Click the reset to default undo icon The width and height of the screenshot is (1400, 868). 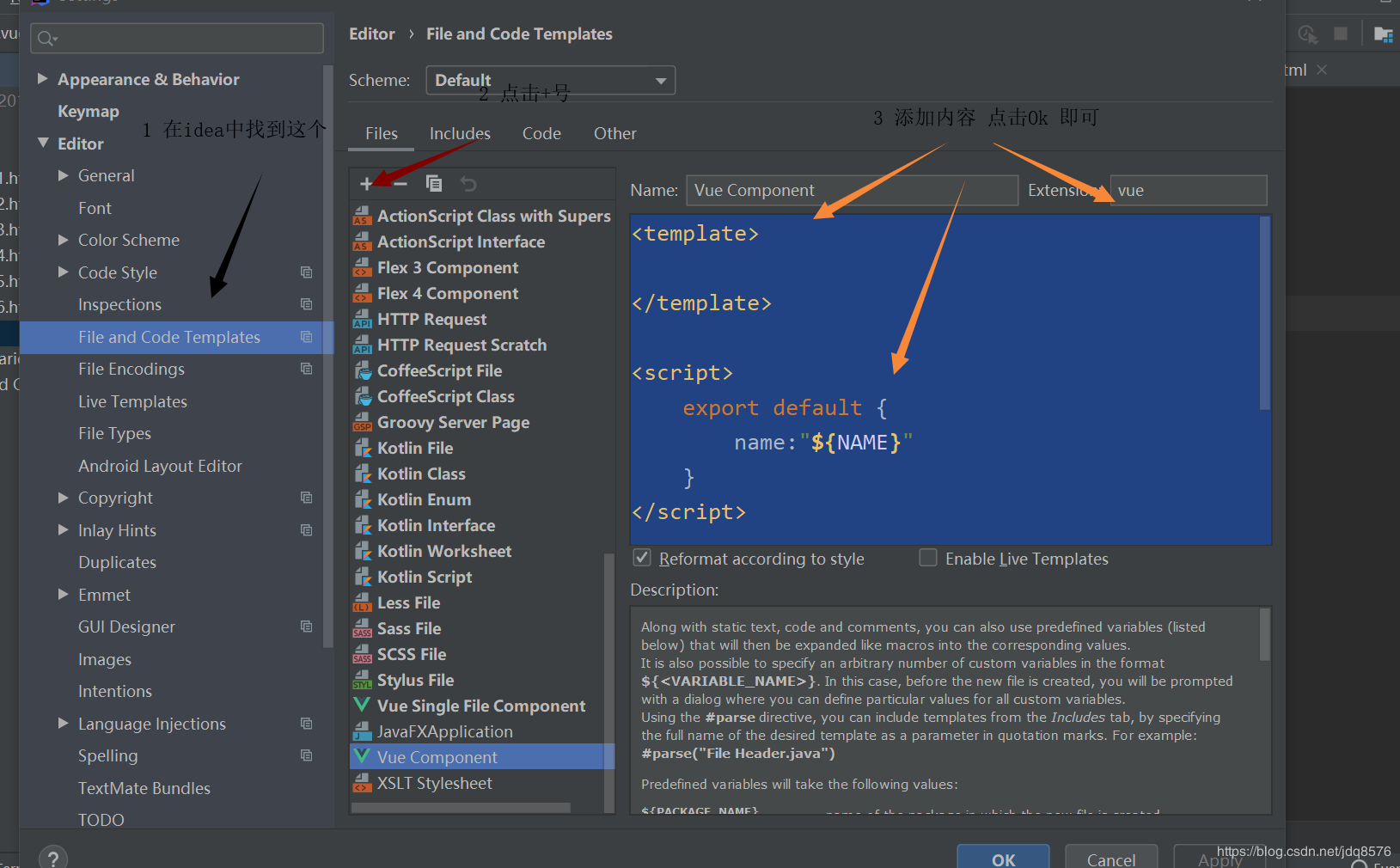pos(468,183)
